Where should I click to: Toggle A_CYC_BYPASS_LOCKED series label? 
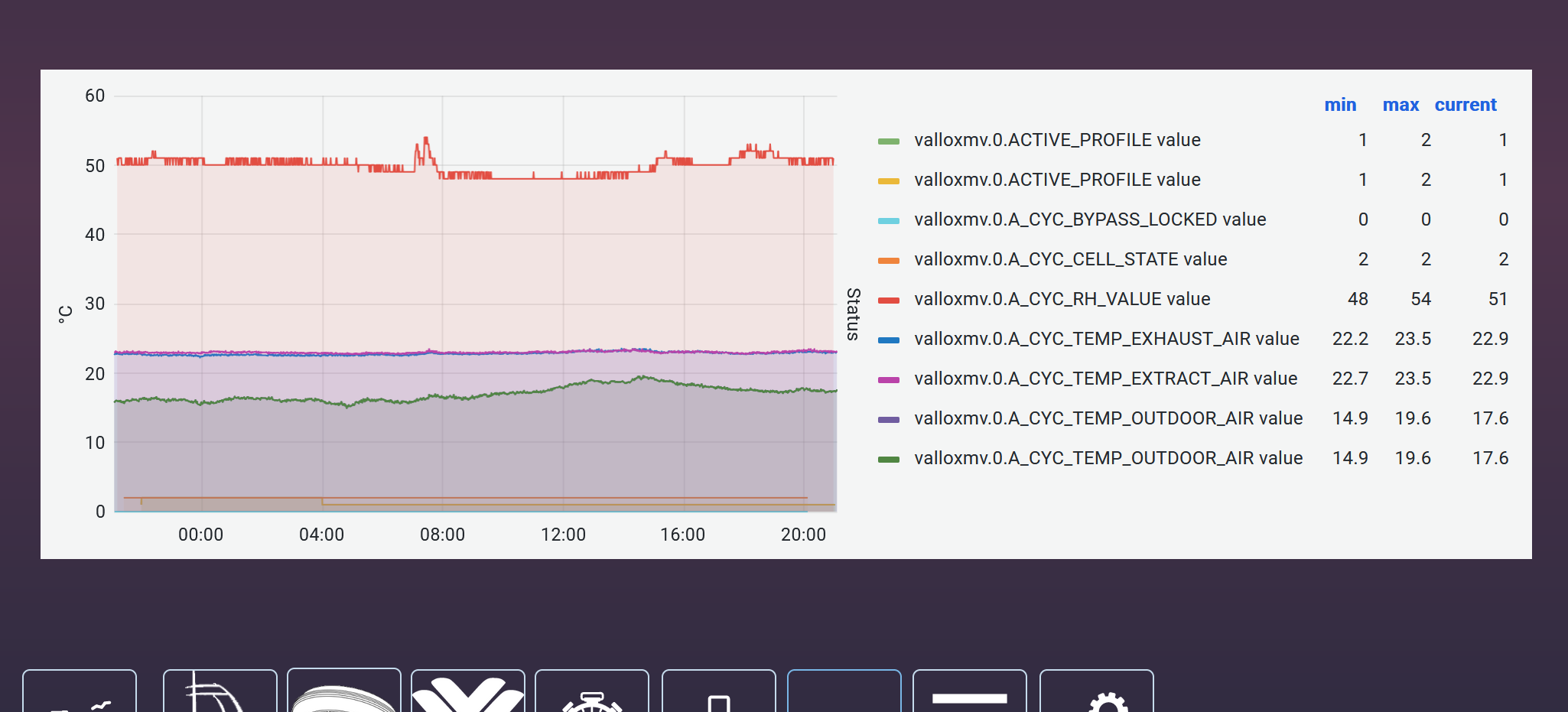(1090, 219)
